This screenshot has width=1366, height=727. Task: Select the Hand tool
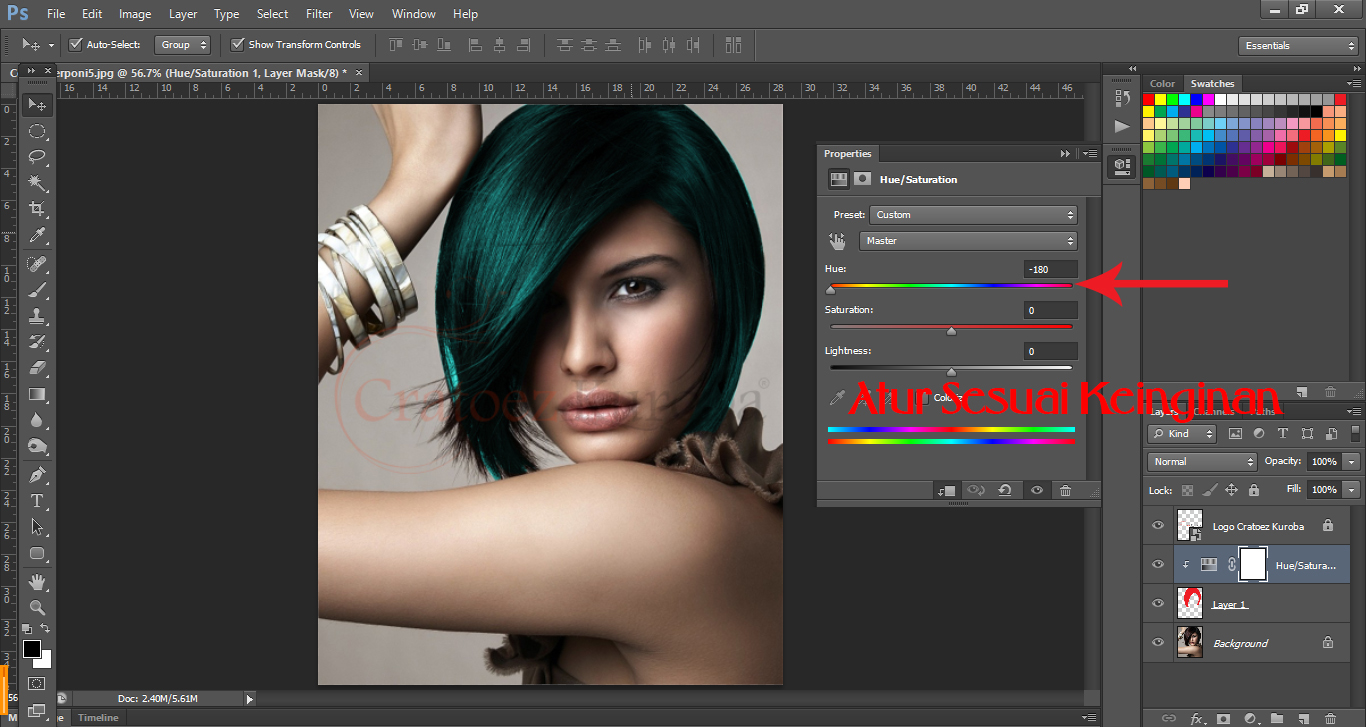click(37, 581)
